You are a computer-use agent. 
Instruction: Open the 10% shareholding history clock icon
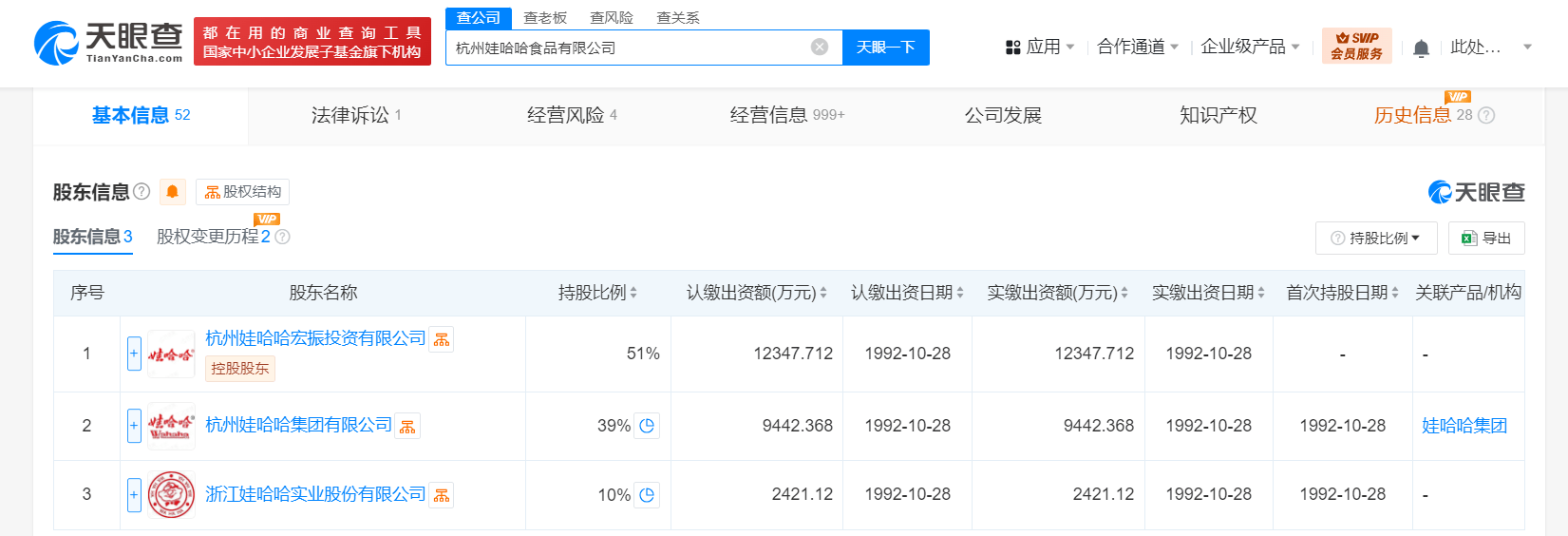[647, 495]
